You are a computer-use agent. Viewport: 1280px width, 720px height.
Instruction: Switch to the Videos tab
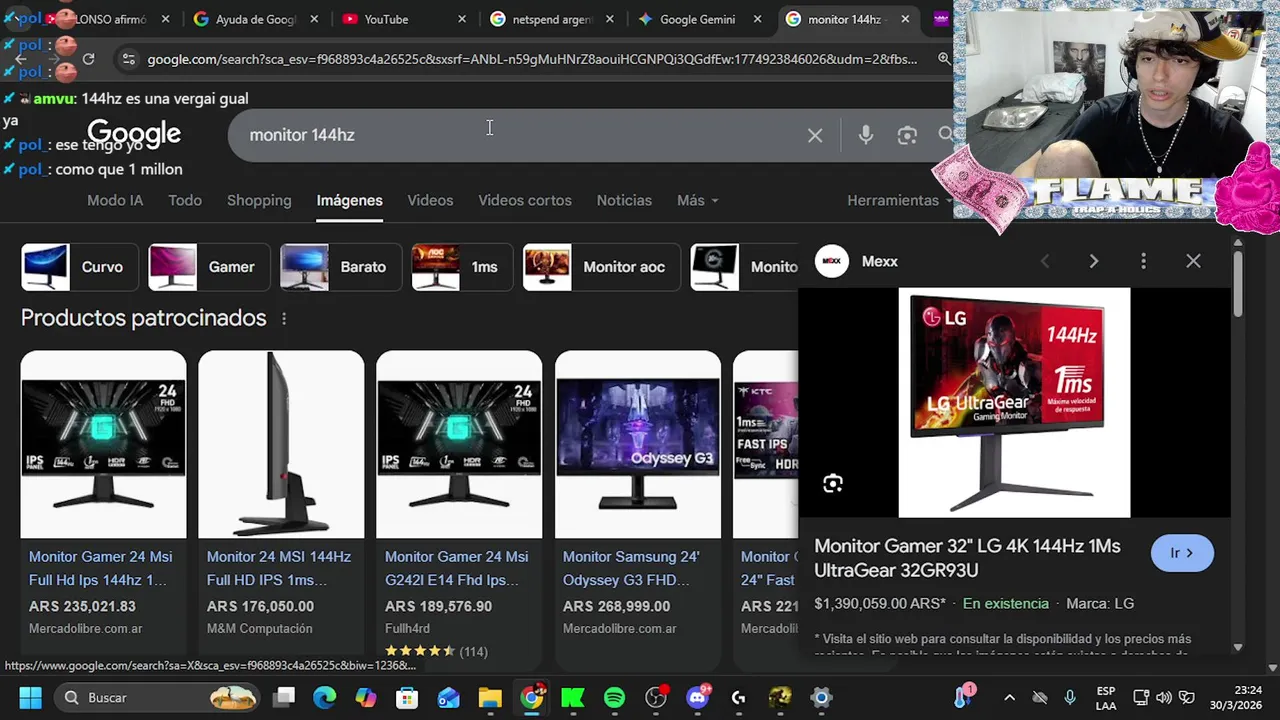click(430, 200)
